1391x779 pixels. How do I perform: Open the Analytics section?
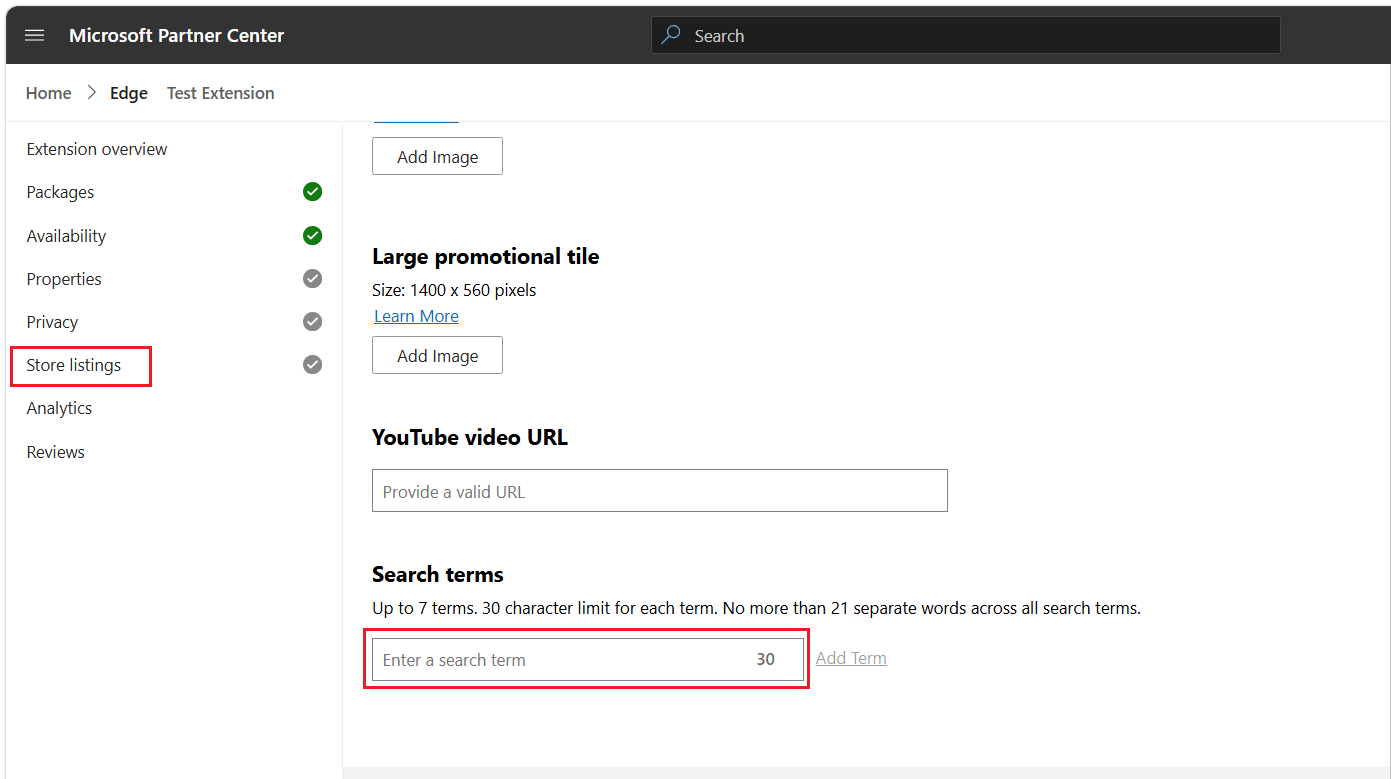coord(59,408)
